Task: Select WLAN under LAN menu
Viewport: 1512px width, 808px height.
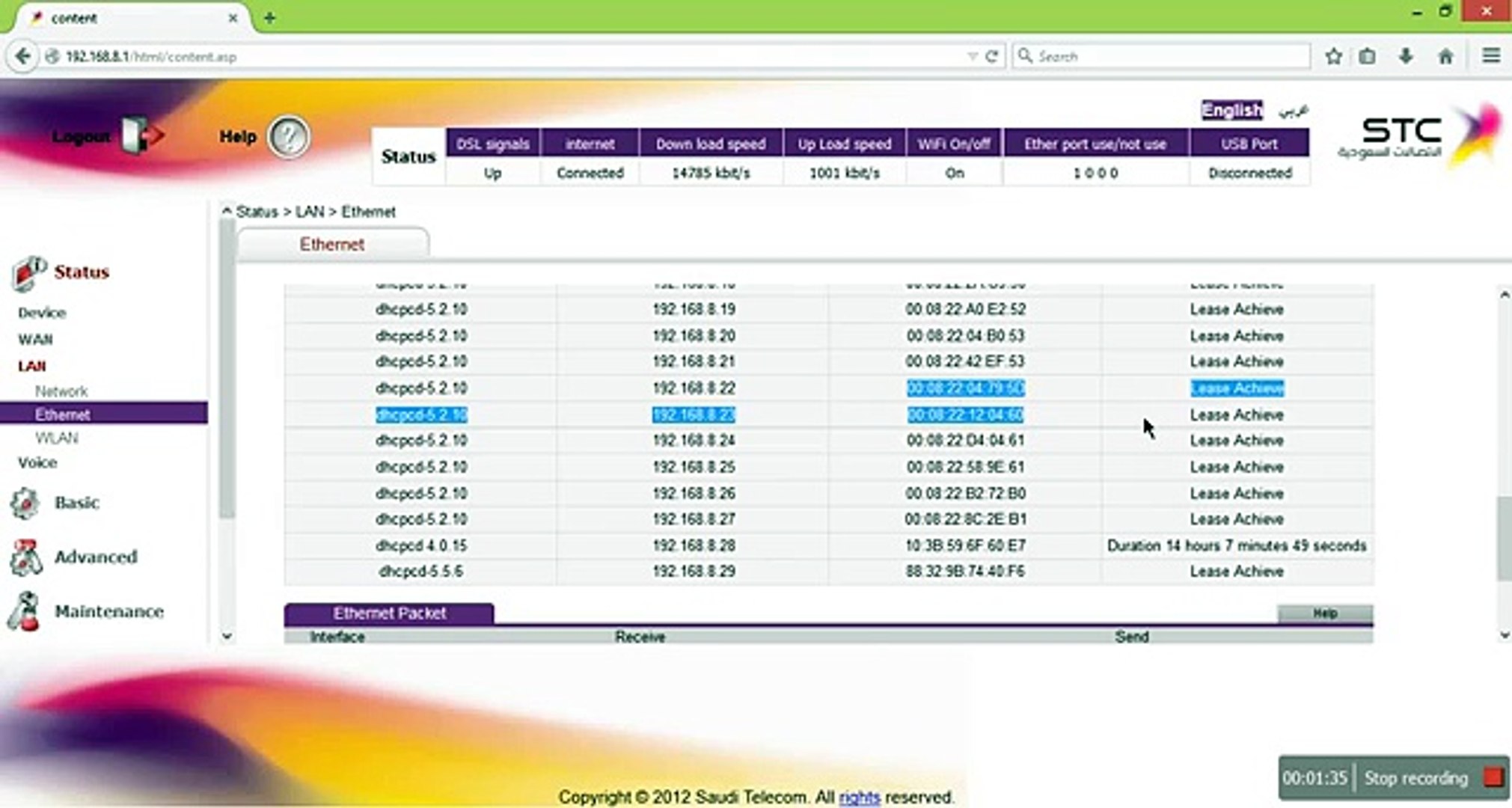Action: 57,438
